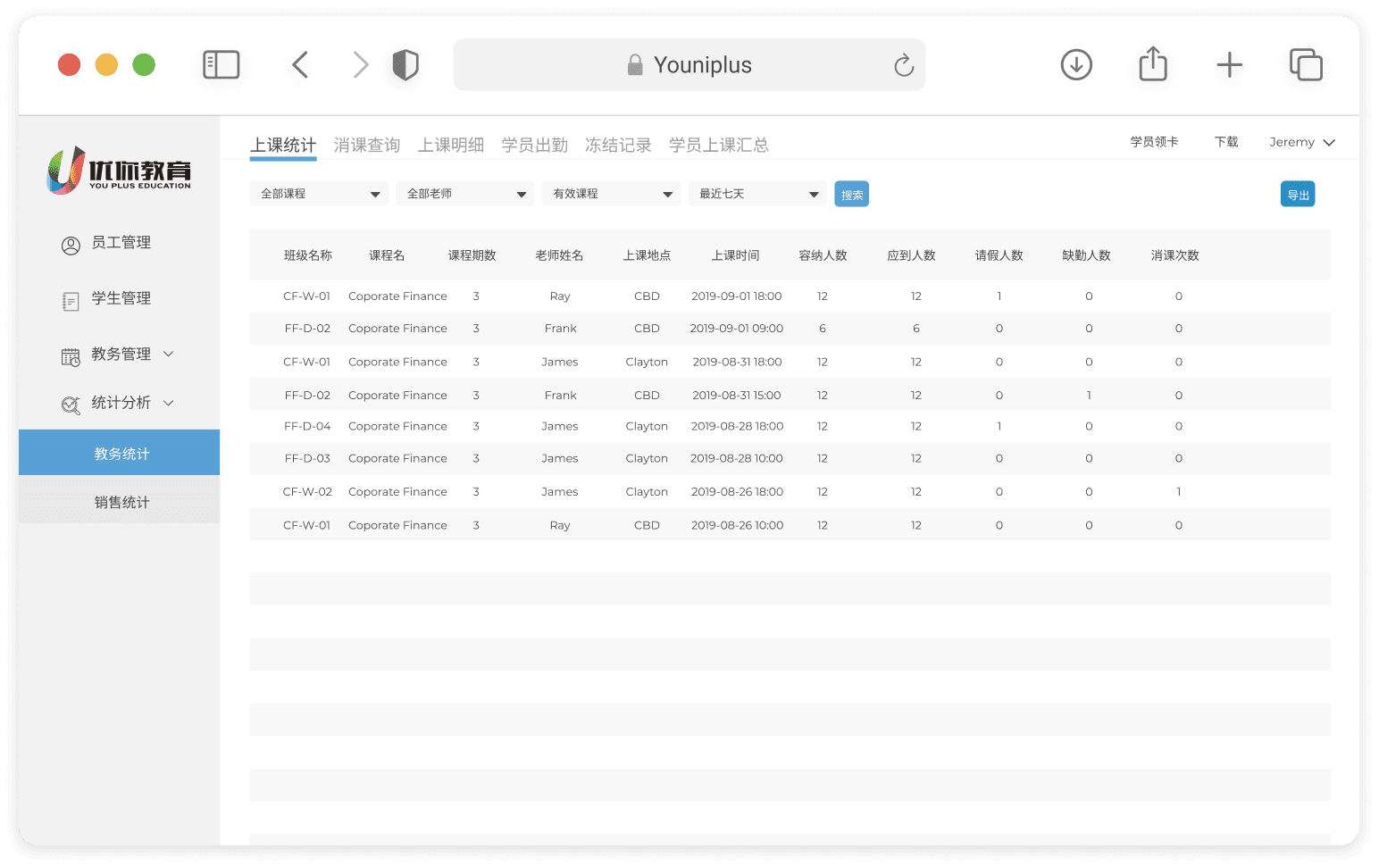Switch to the 上课明细 tab
Screen dimensions: 1379x868
click(x=451, y=146)
